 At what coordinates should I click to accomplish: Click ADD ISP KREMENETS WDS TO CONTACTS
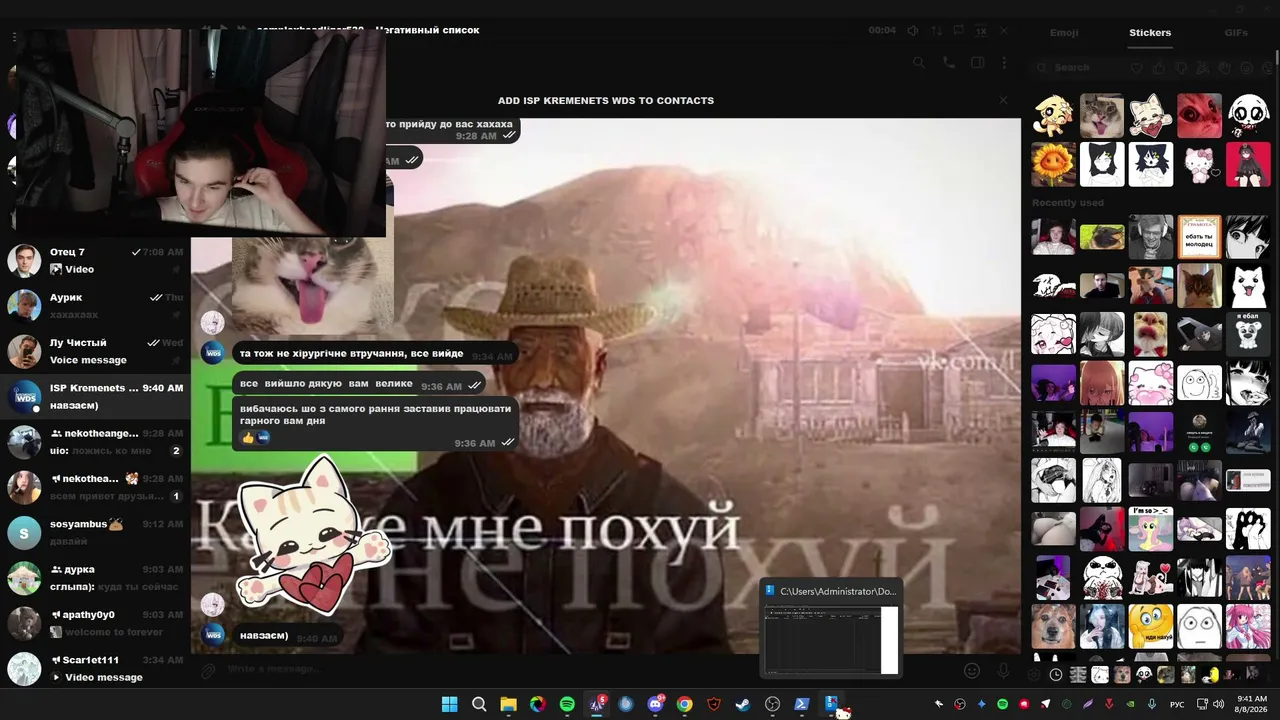click(606, 100)
